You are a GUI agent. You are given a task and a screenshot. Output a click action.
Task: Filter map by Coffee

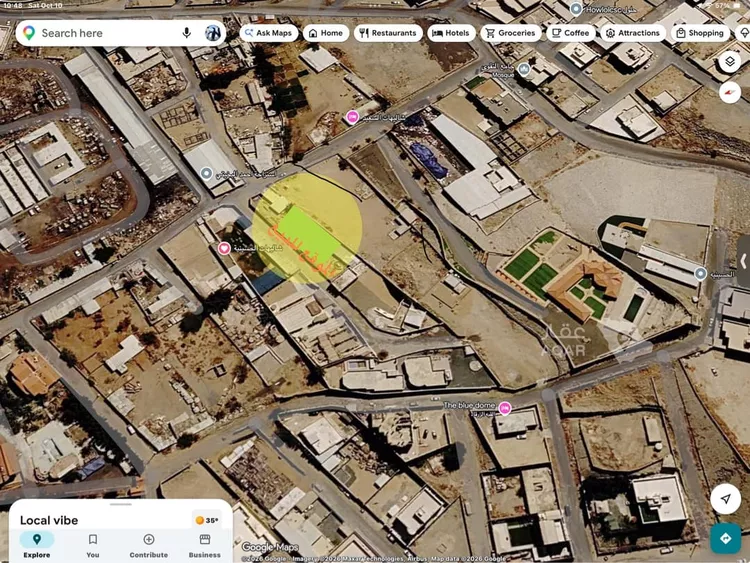tap(571, 33)
